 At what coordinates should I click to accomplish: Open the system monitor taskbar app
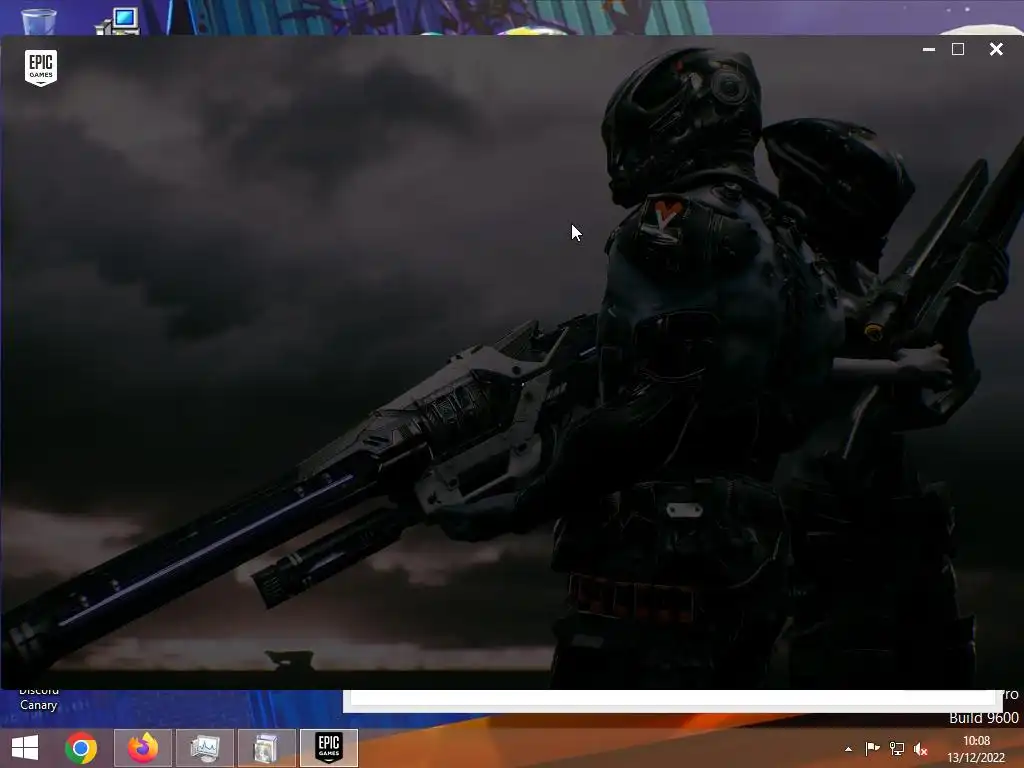(x=204, y=748)
